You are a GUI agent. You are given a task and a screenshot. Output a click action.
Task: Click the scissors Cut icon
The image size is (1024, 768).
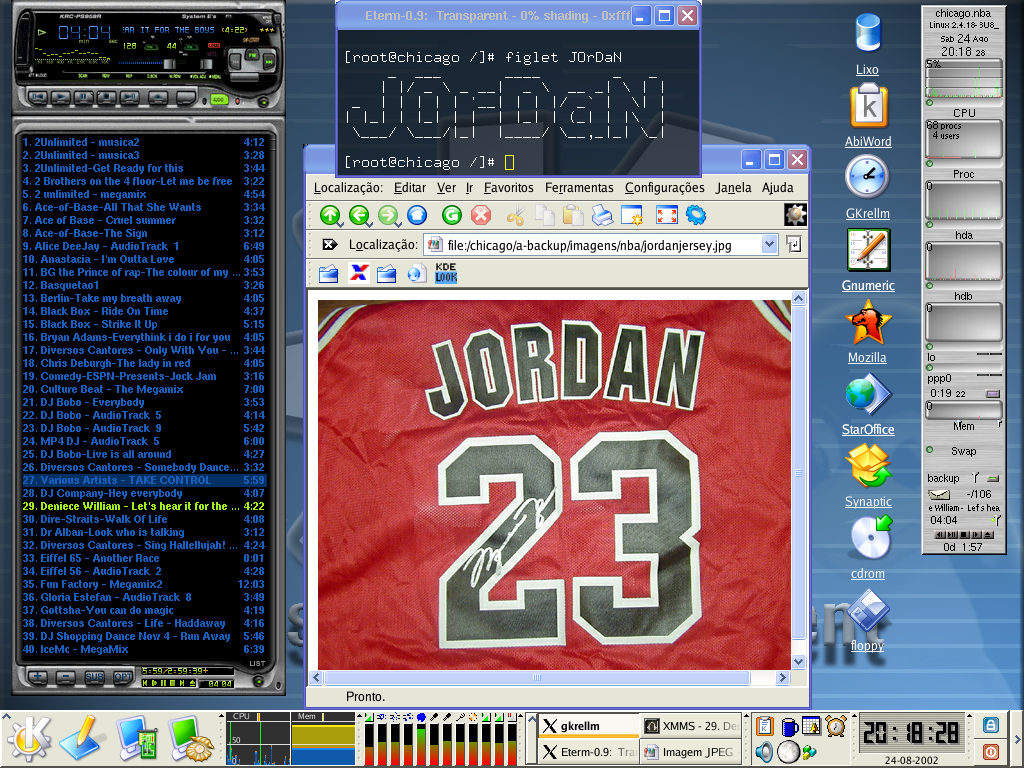click(515, 215)
